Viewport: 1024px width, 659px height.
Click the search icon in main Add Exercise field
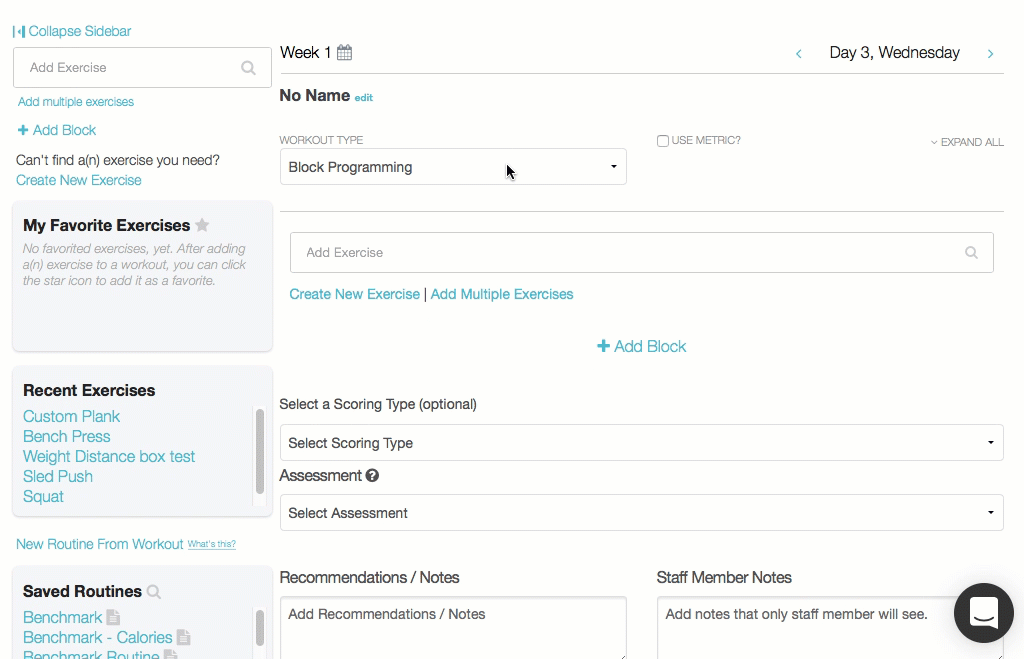tap(971, 253)
